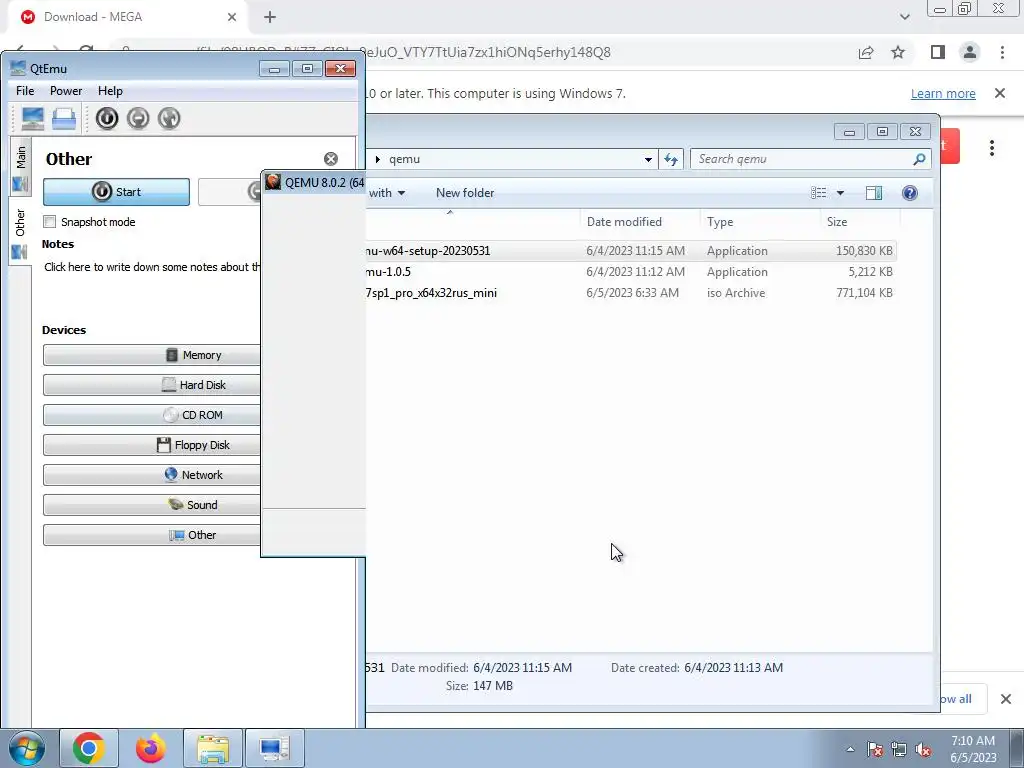Open the Power menu in QtEmu

click(66, 91)
